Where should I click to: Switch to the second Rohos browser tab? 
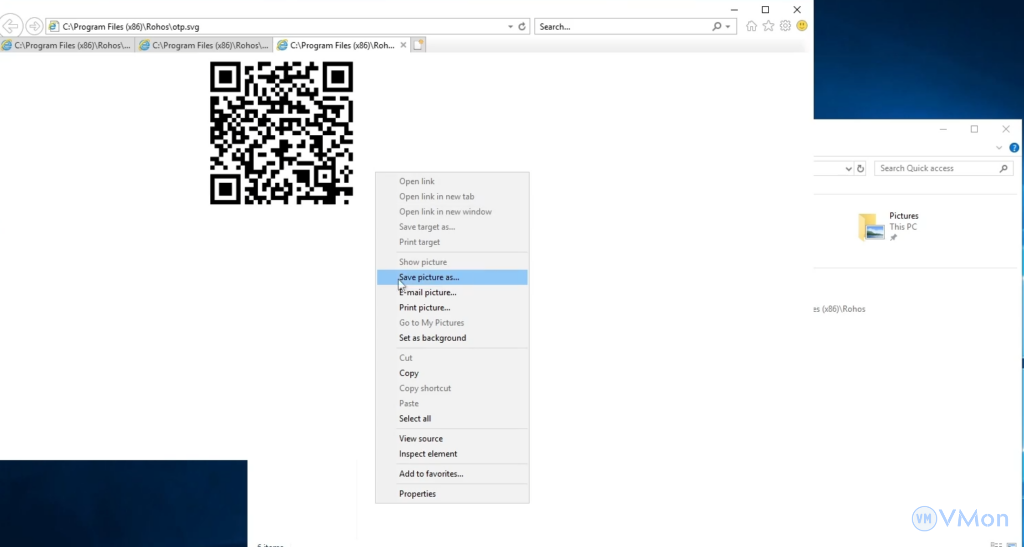click(x=204, y=45)
